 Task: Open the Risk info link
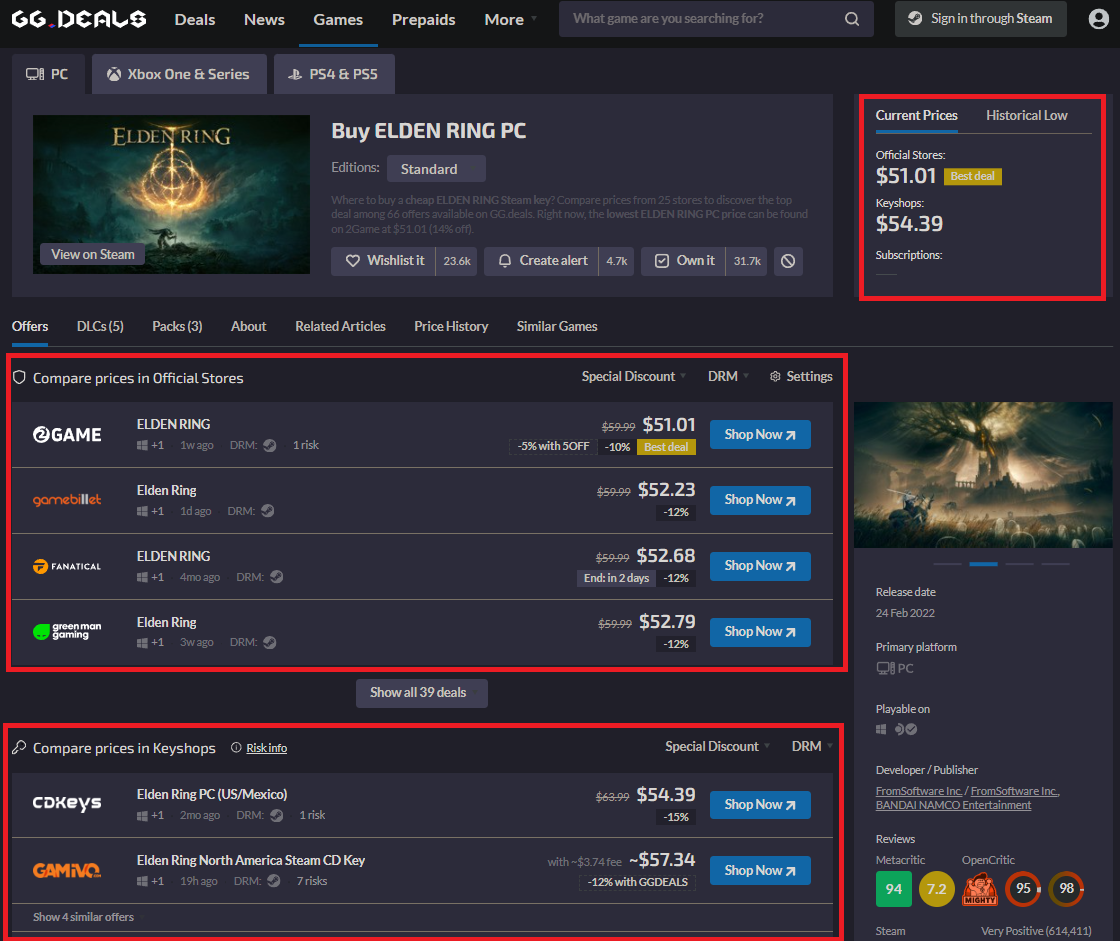[266, 748]
